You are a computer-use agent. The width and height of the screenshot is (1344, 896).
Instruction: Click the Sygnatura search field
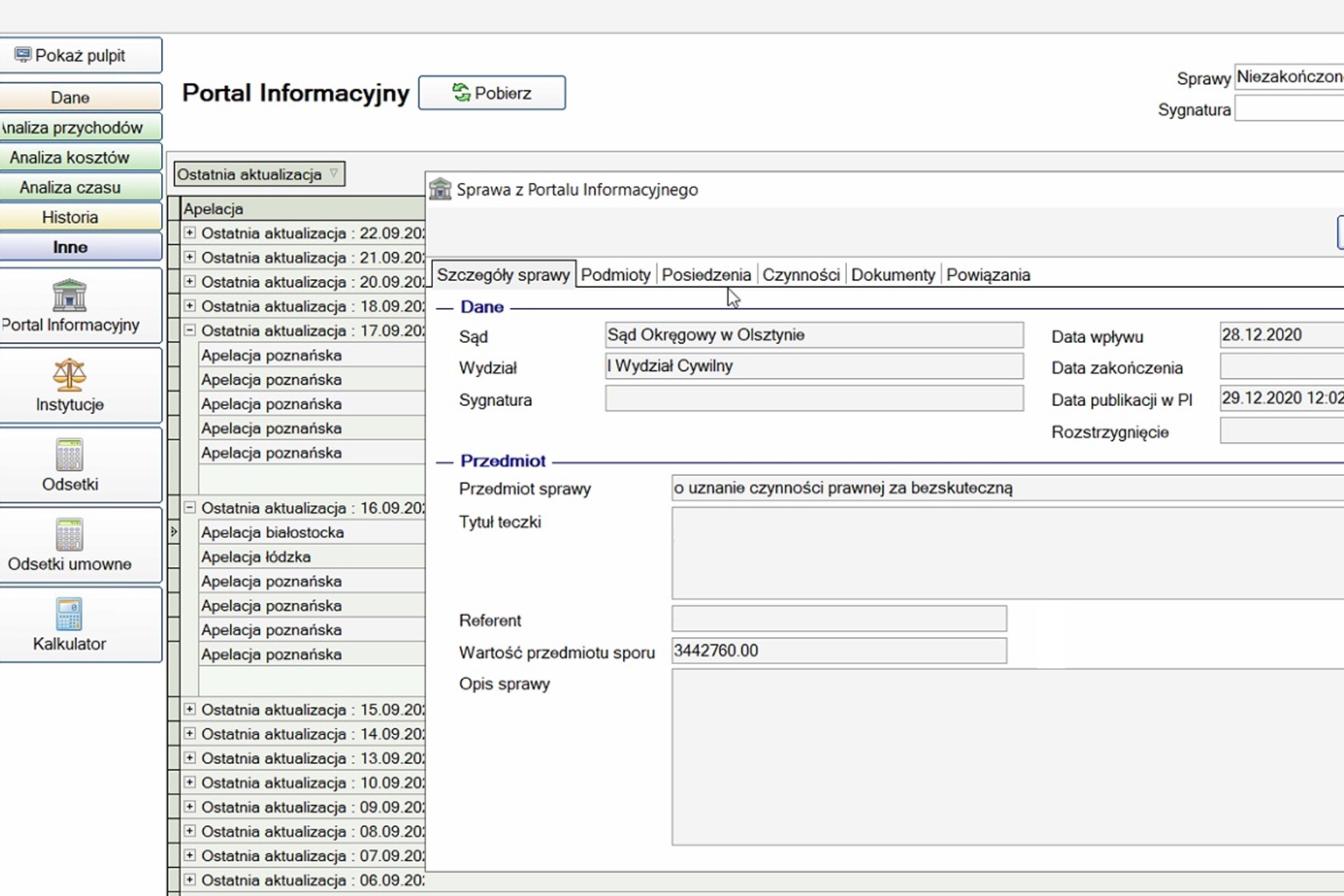1288,109
